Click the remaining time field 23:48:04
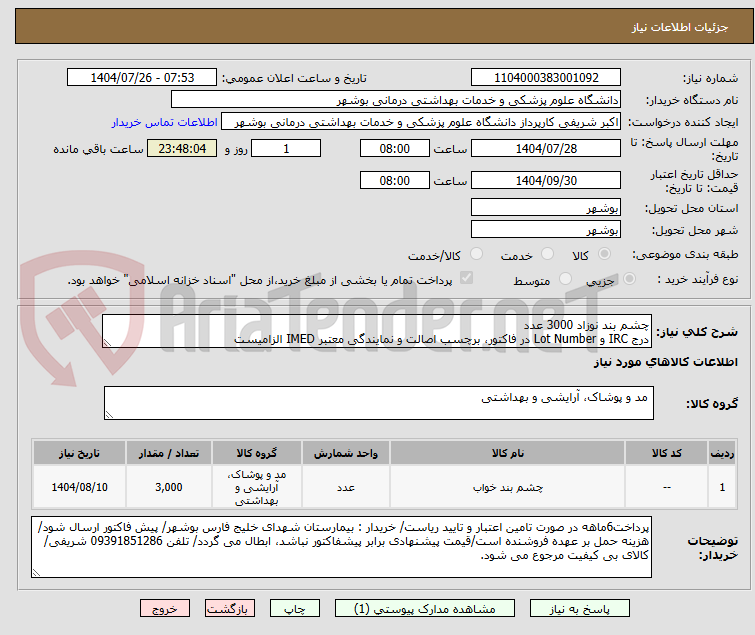The height and width of the screenshot is (635, 755). [x=182, y=148]
